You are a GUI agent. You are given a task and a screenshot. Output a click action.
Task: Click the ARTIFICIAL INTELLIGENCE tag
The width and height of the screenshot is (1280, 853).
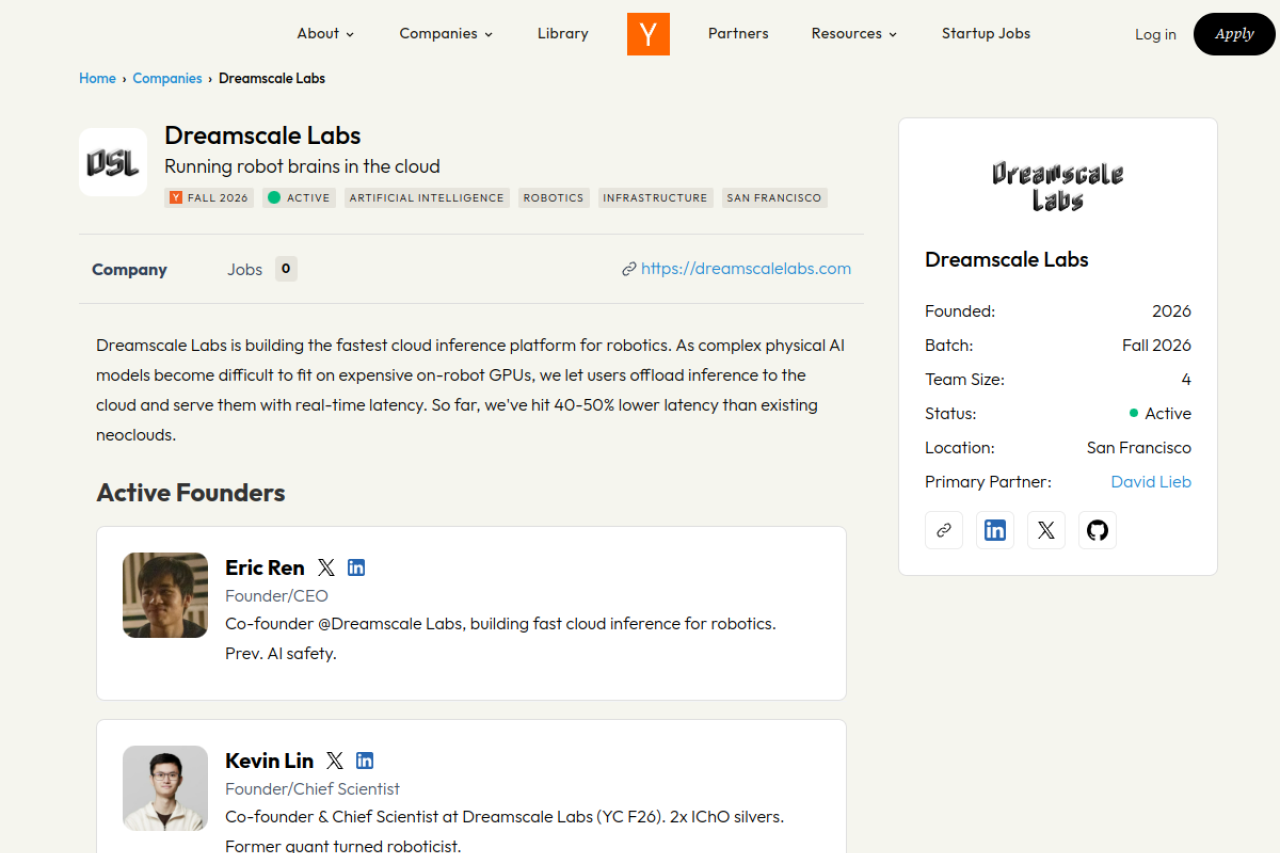pos(427,198)
